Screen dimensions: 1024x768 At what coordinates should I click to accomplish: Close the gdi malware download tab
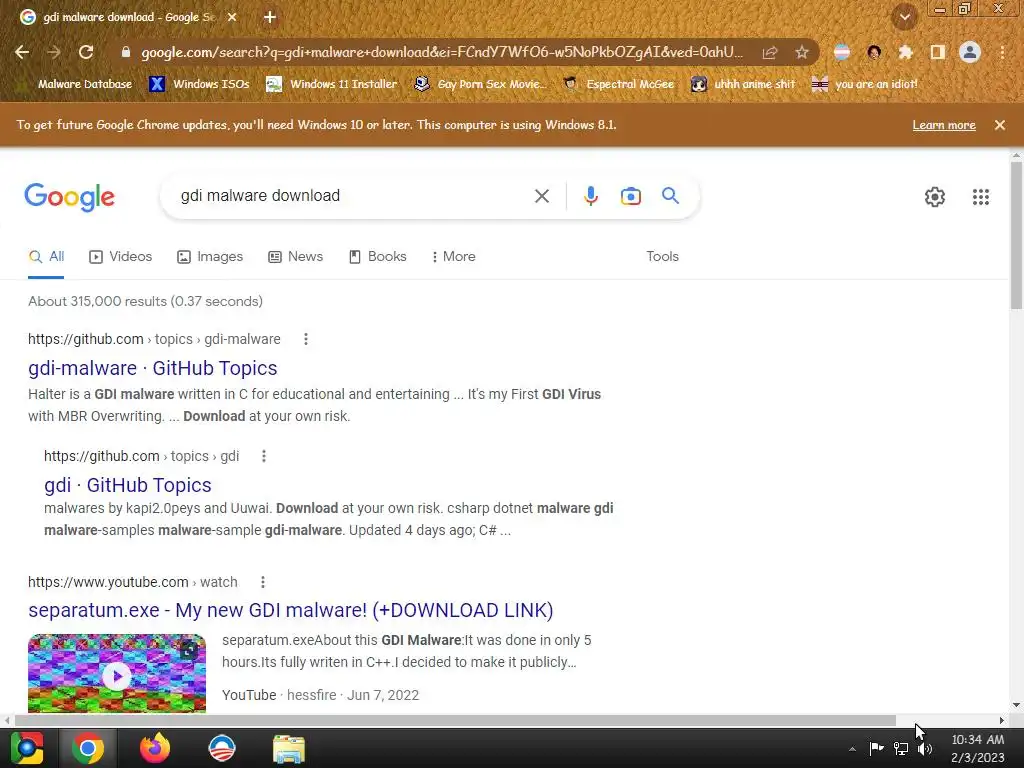click(232, 18)
